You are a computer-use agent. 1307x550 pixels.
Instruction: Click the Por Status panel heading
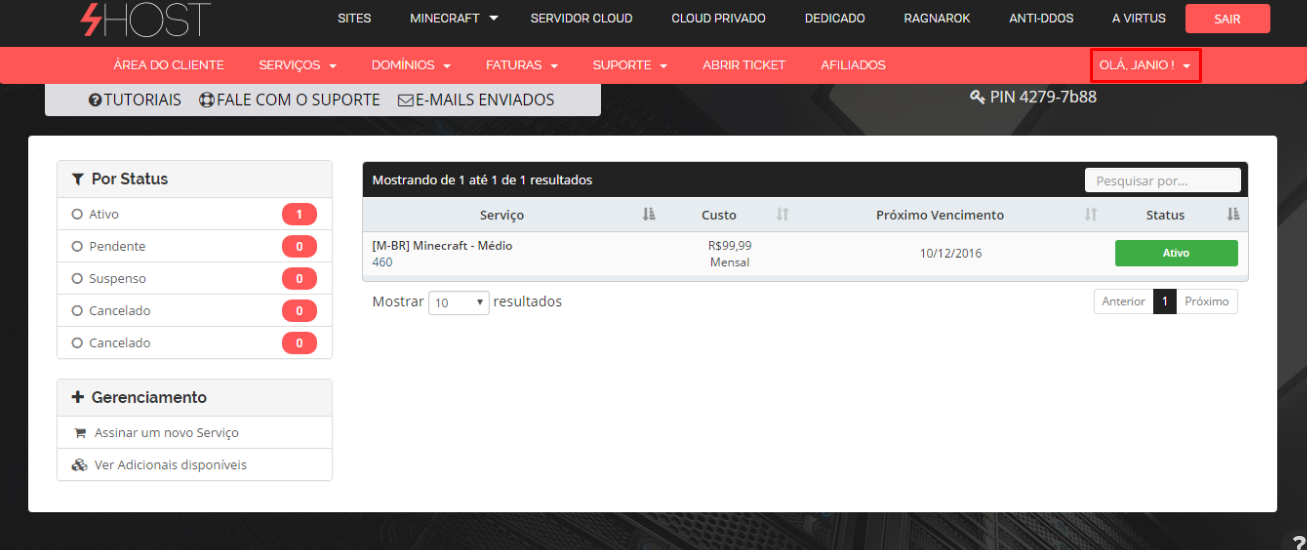[194, 179]
